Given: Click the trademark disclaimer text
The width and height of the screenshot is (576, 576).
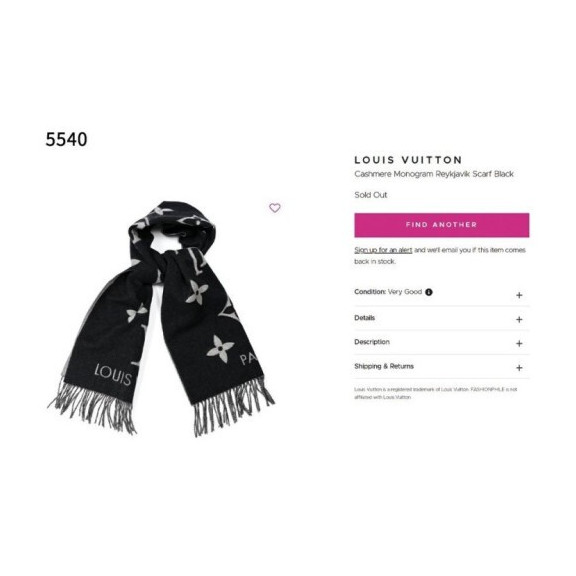Looking at the screenshot, I should [x=435, y=393].
